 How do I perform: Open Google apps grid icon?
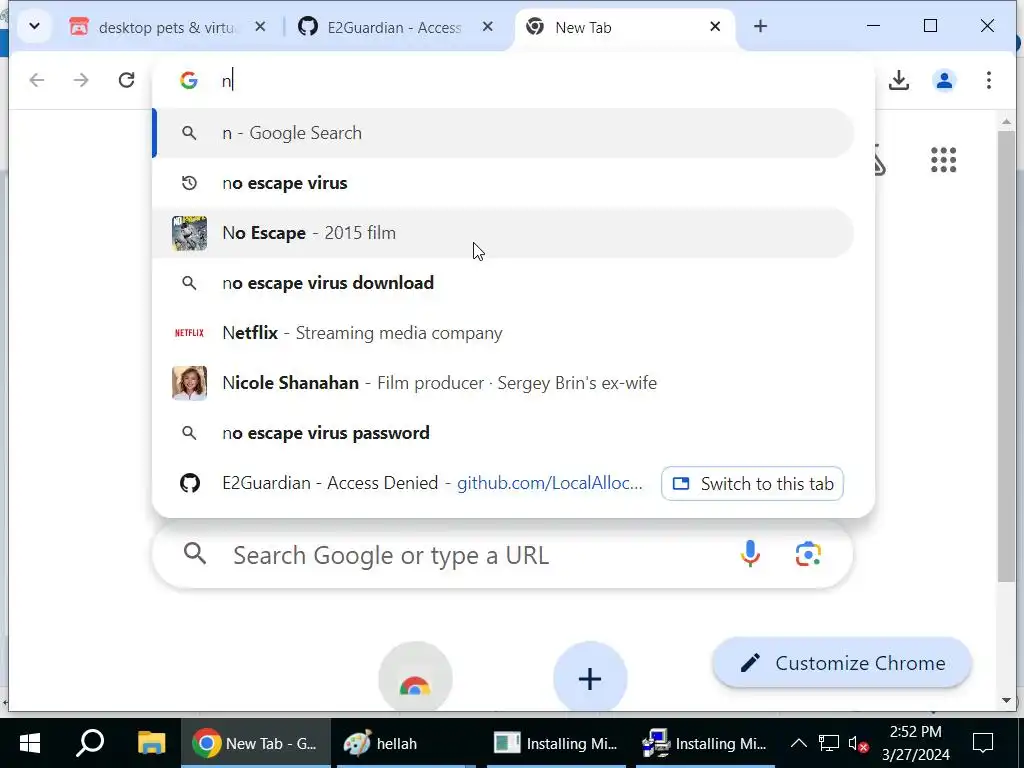pyautogui.click(x=944, y=160)
